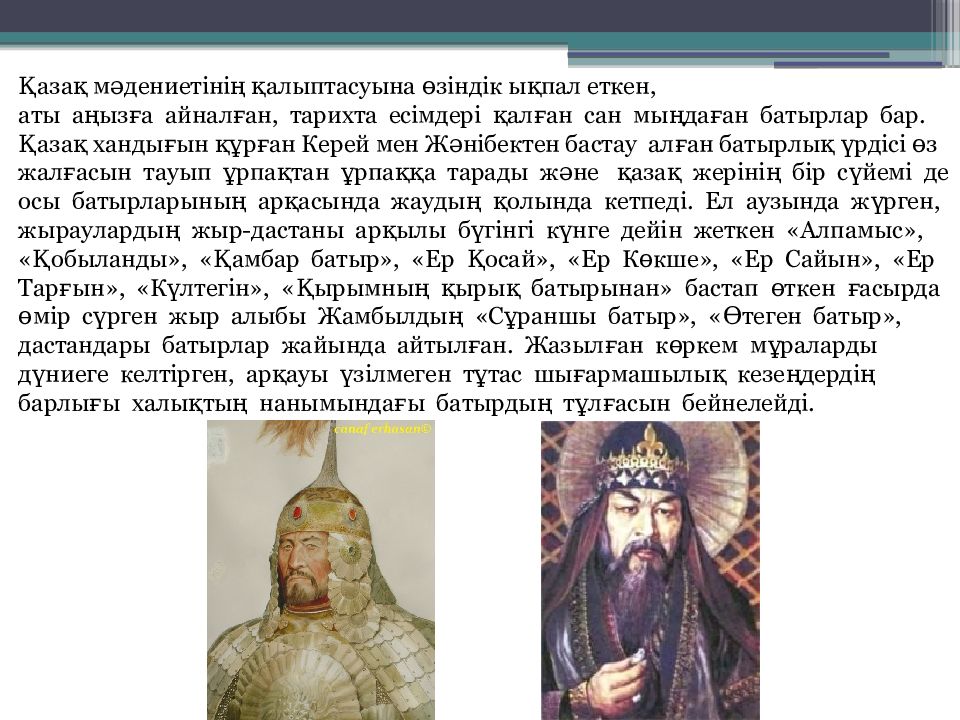Click the word Керей in the third line
Screen dimensions: 960x720
(336, 145)
